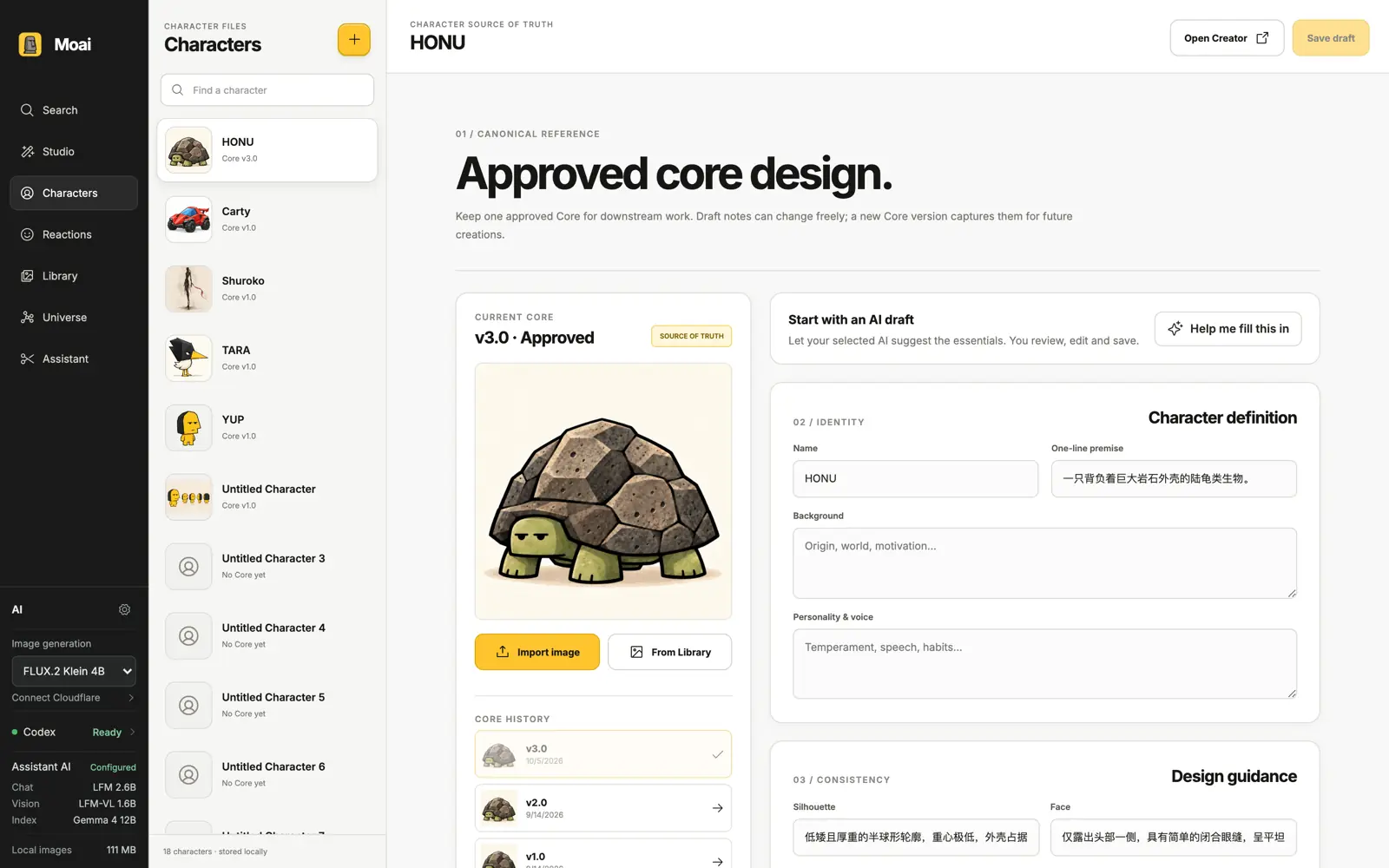
Task: Click the Face input field
Action: (1174, 838)
